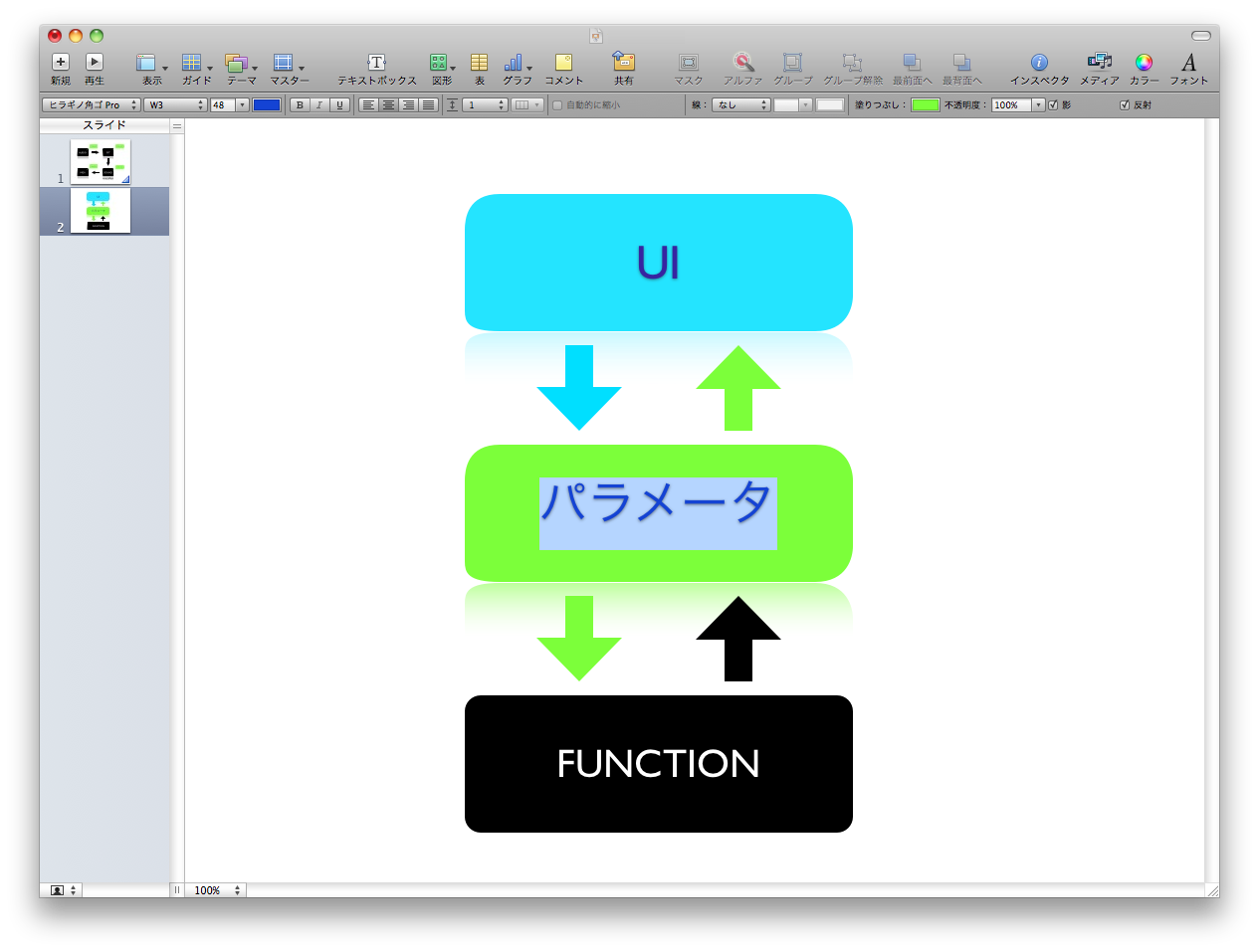Select the black up arrow shape

738,639
